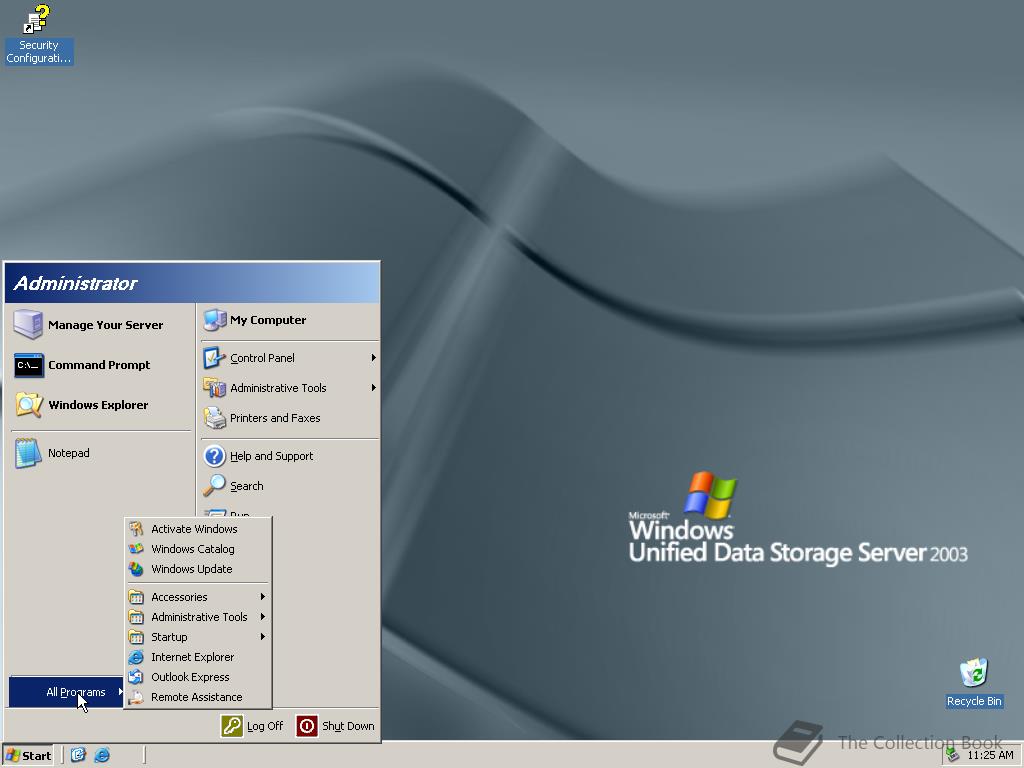Screen dimensions: 1024x768
Task: Launch Outlook Express from All Programs
Action: click(188, 677)
